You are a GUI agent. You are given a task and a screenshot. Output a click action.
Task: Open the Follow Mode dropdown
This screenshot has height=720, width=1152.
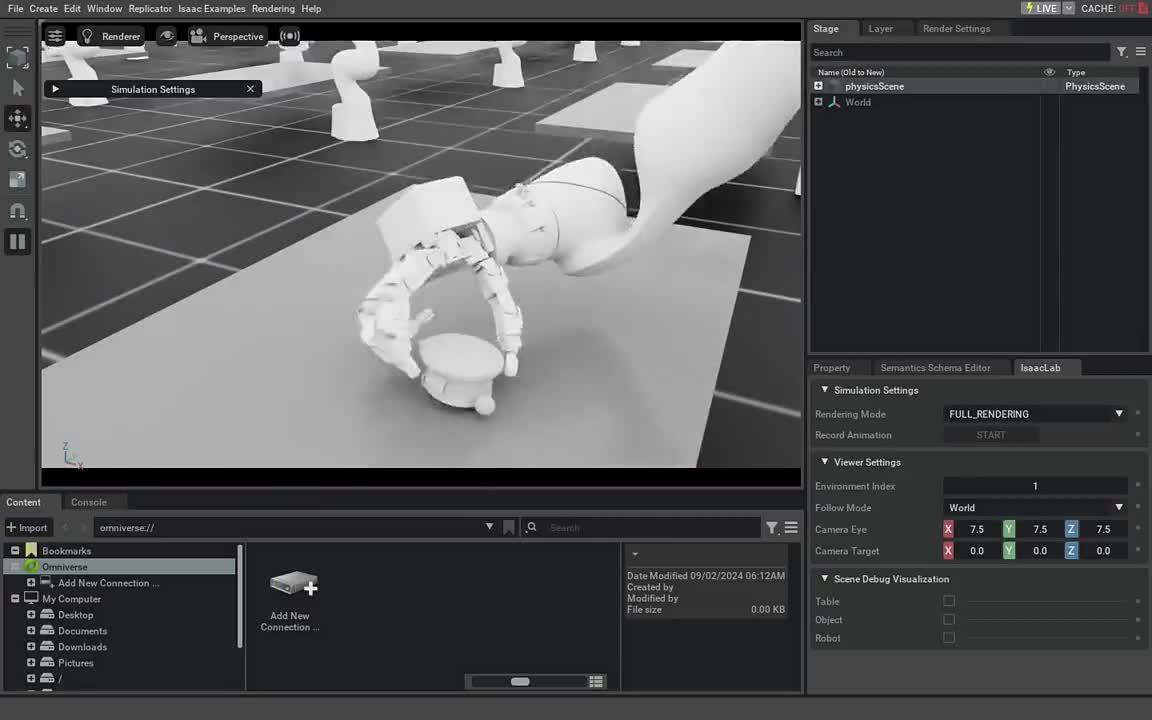1035,508
